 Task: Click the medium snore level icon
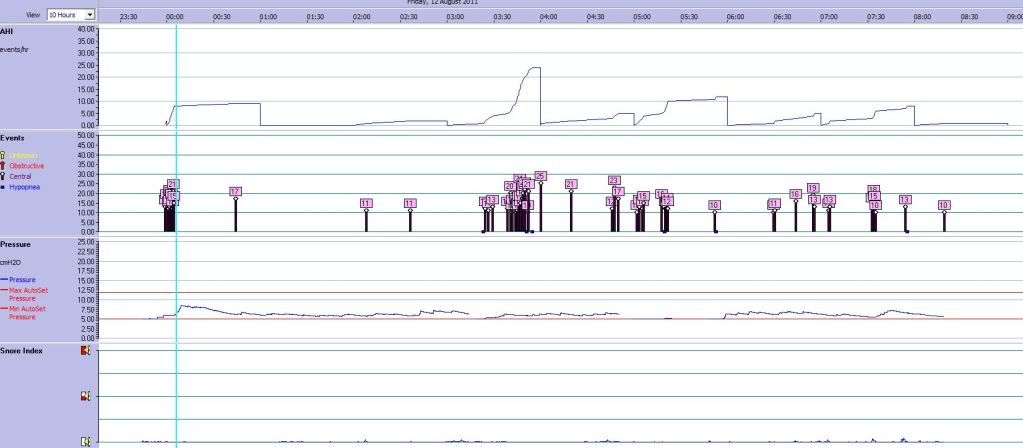85,396
